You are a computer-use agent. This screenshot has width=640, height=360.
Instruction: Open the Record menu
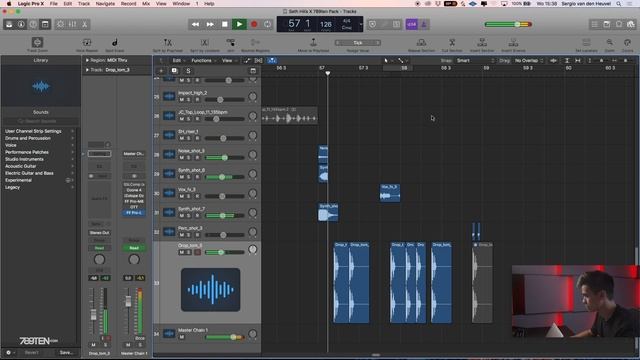pyautogui.click(x=128, y=4)
